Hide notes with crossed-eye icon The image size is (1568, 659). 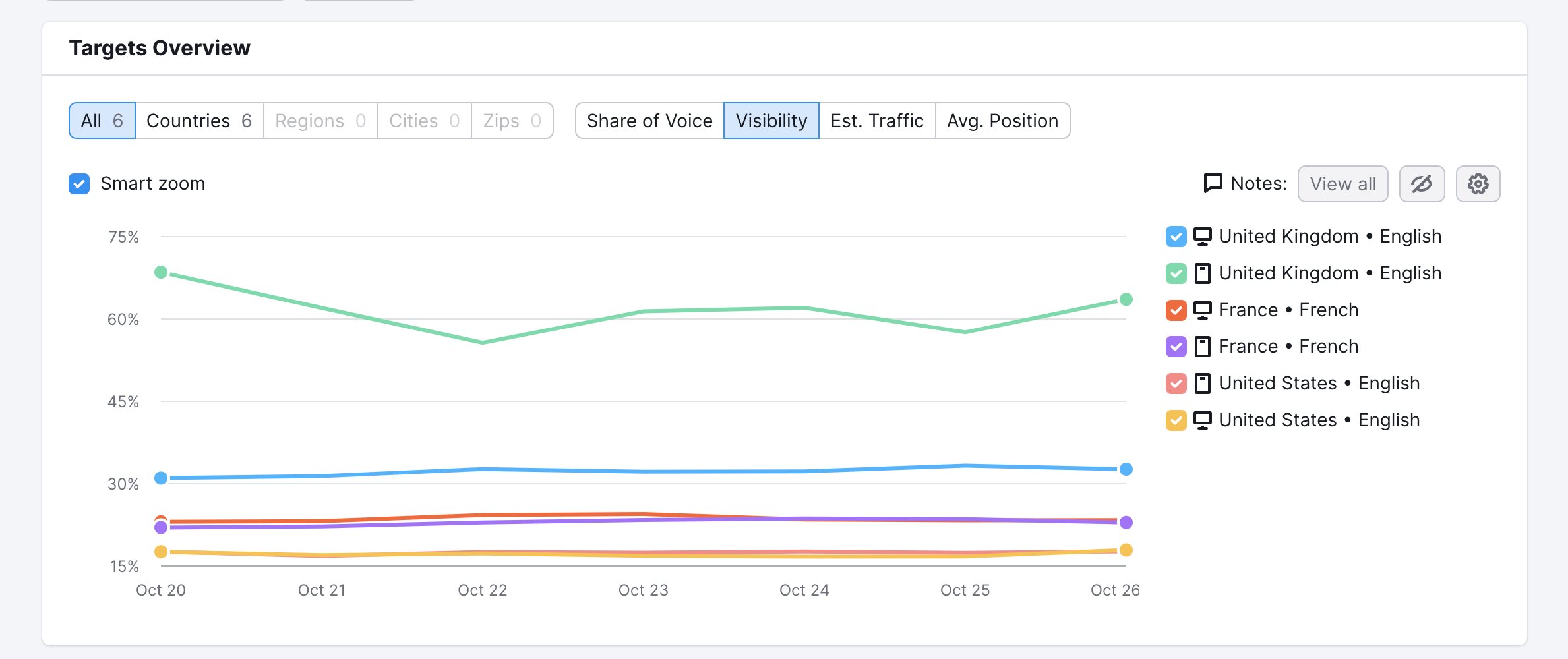pyautogui.click(x=1422, y=184)
